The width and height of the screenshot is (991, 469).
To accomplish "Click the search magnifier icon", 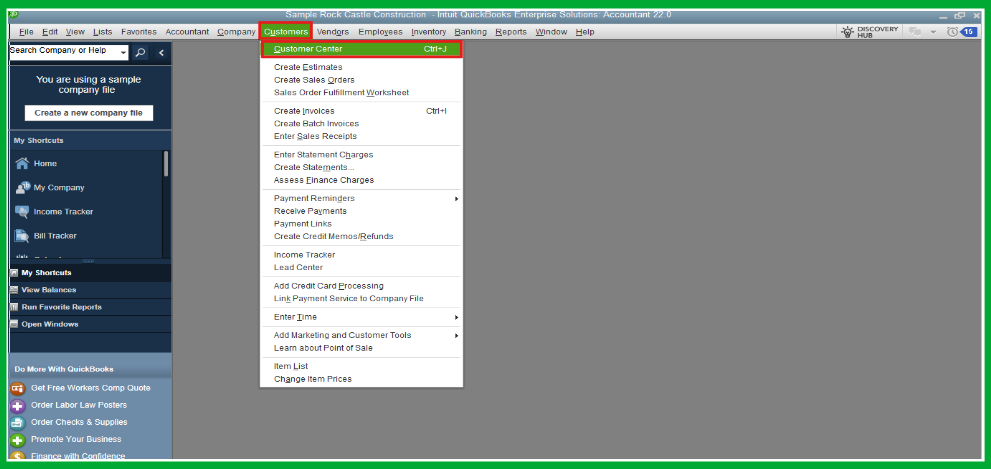I will (140, 52).
